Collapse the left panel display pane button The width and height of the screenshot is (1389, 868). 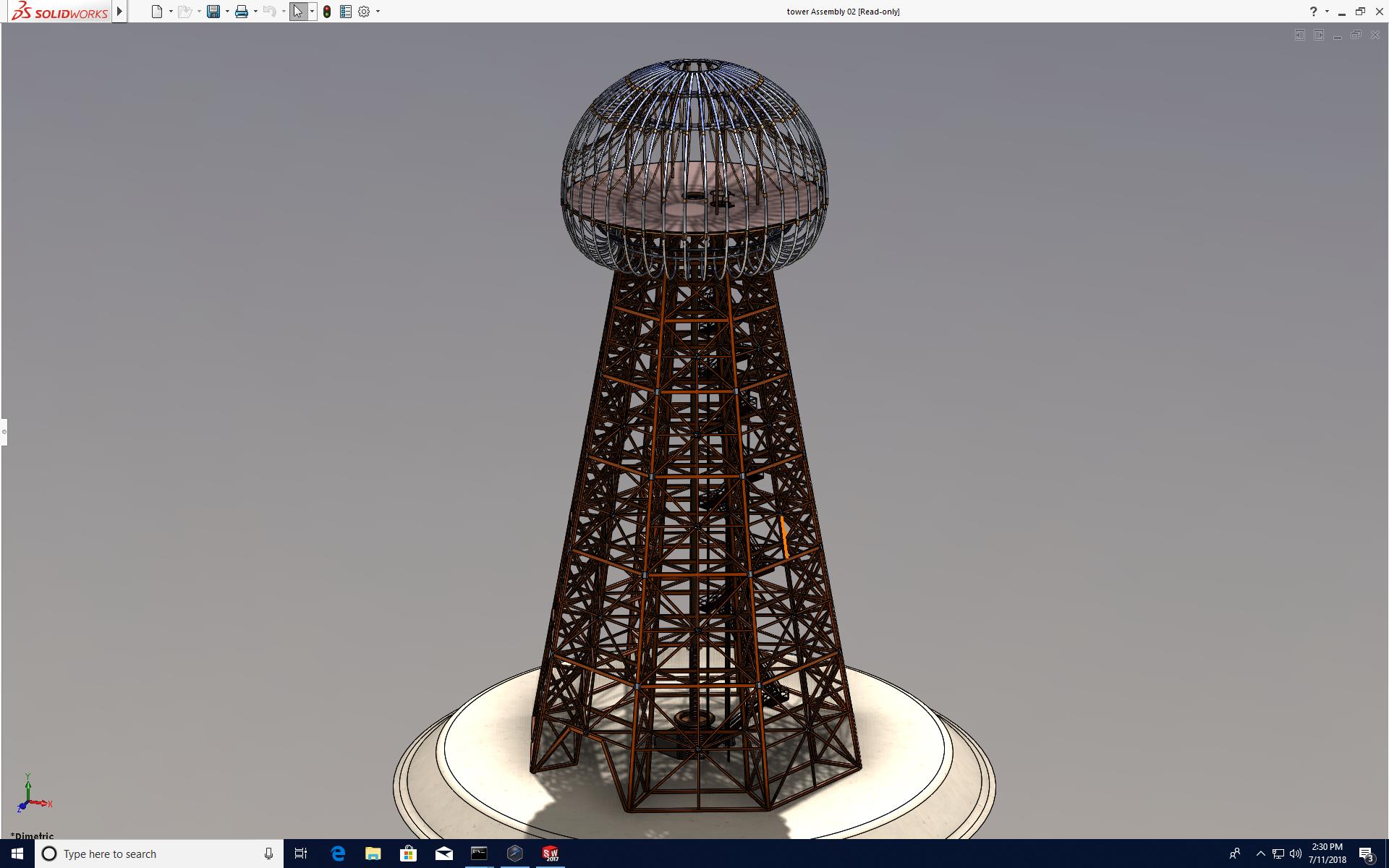(1300, 35)
